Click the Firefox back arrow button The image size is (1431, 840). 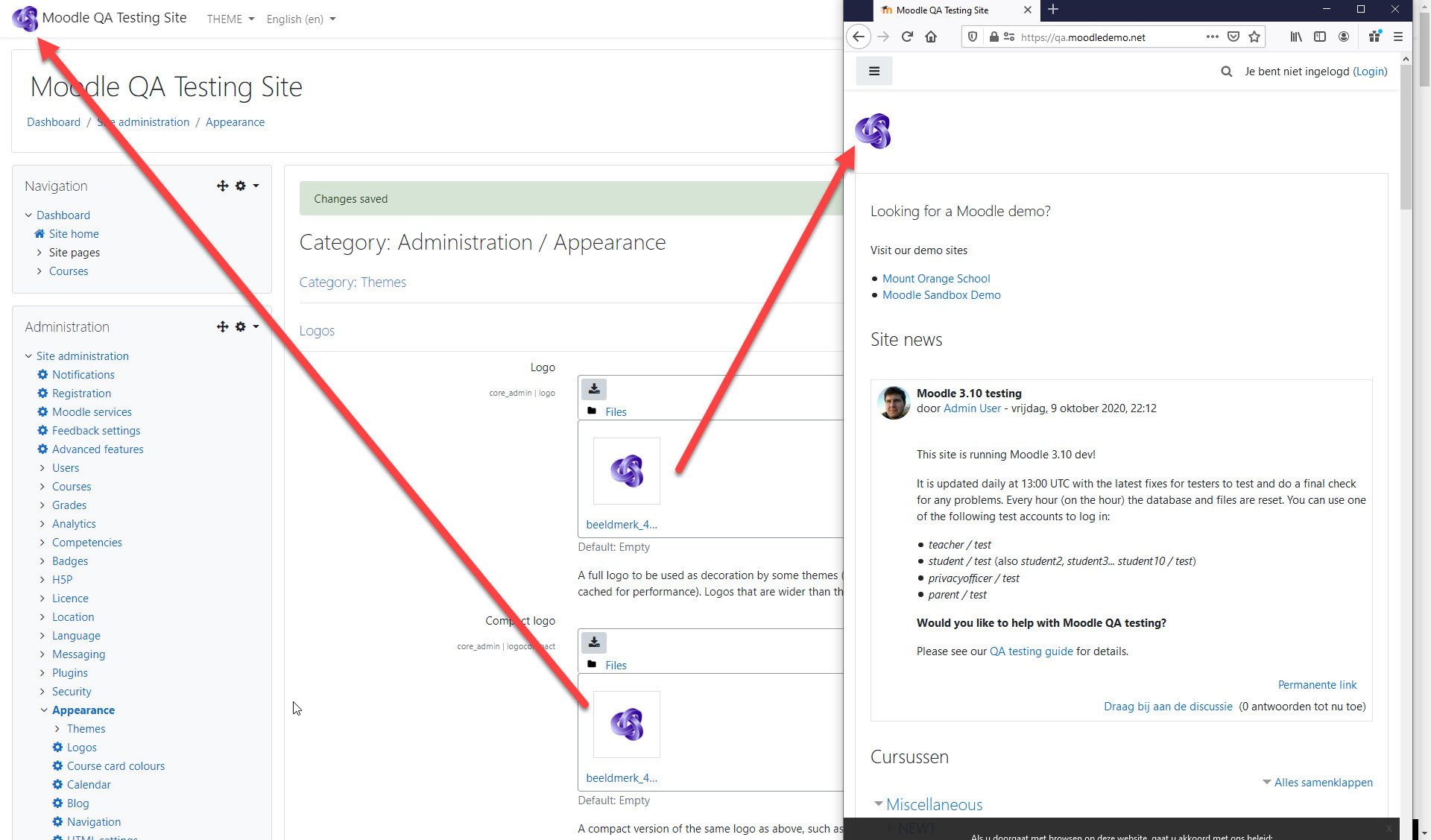(859, 37)
